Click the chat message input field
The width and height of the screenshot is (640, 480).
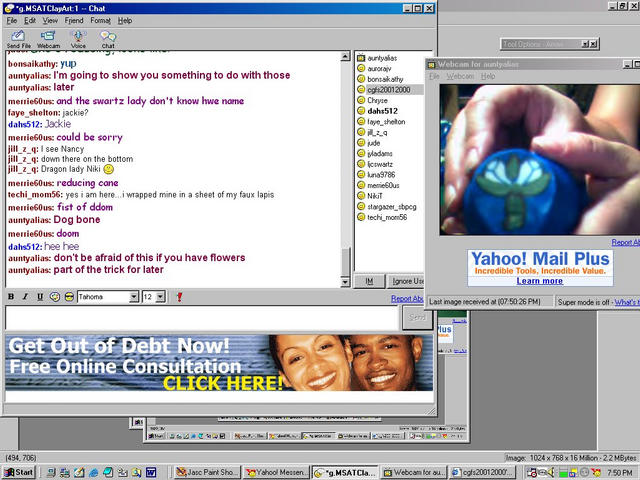[202, 318]
